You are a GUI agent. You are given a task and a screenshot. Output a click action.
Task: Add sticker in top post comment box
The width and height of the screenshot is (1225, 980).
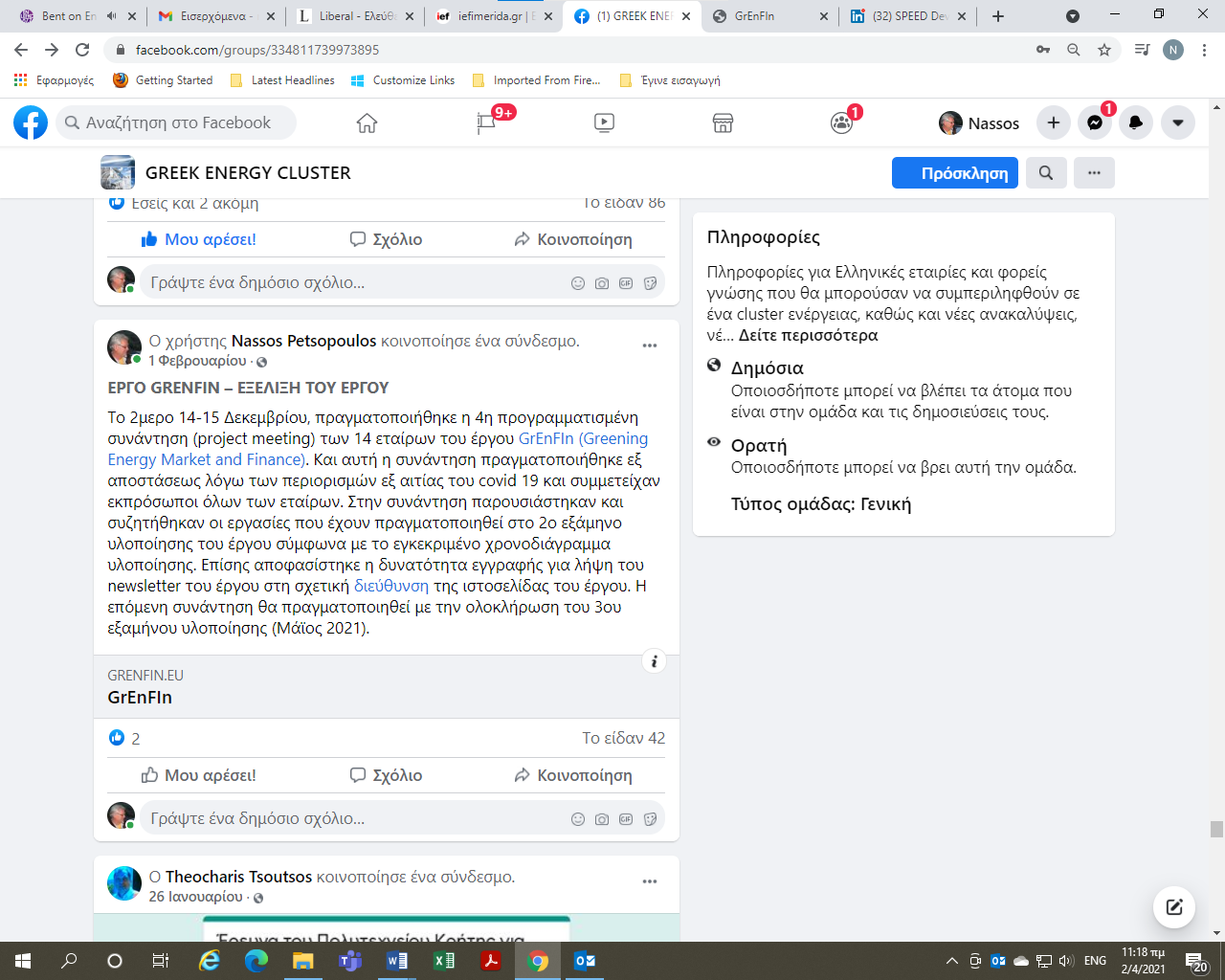coord(650,283)
